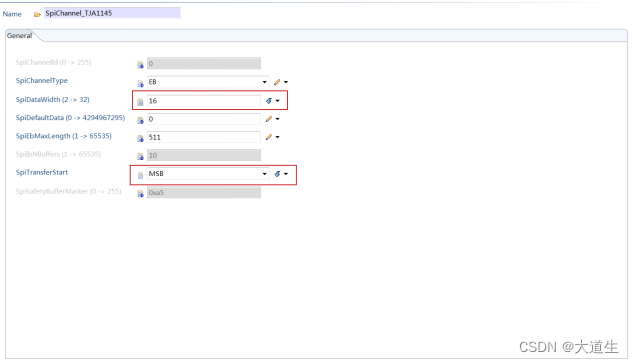Expand arrow beside SpiDefaultData pencil
This screenshot has width=634, height=363.
pyautogui.click(x=277, y=119)
